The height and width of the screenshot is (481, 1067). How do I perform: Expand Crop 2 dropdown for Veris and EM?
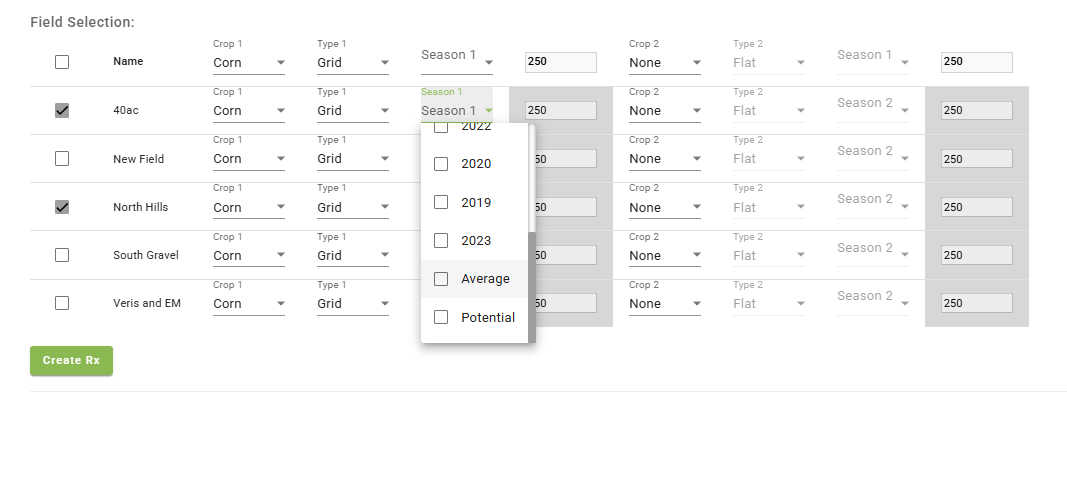click(665, 304)
